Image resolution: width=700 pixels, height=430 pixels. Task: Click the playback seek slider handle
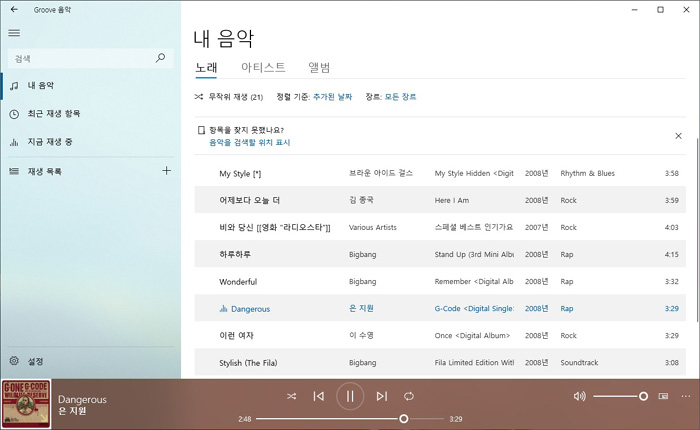click(x=404, y=419)
